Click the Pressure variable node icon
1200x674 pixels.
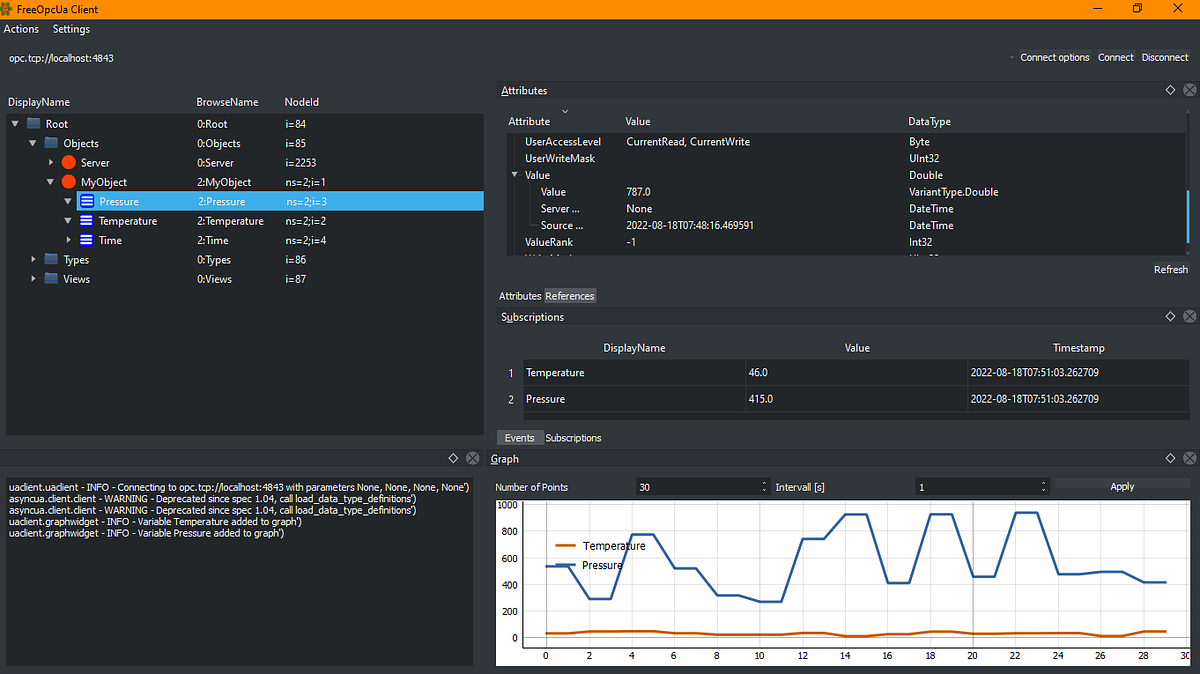tap(87, 201)
